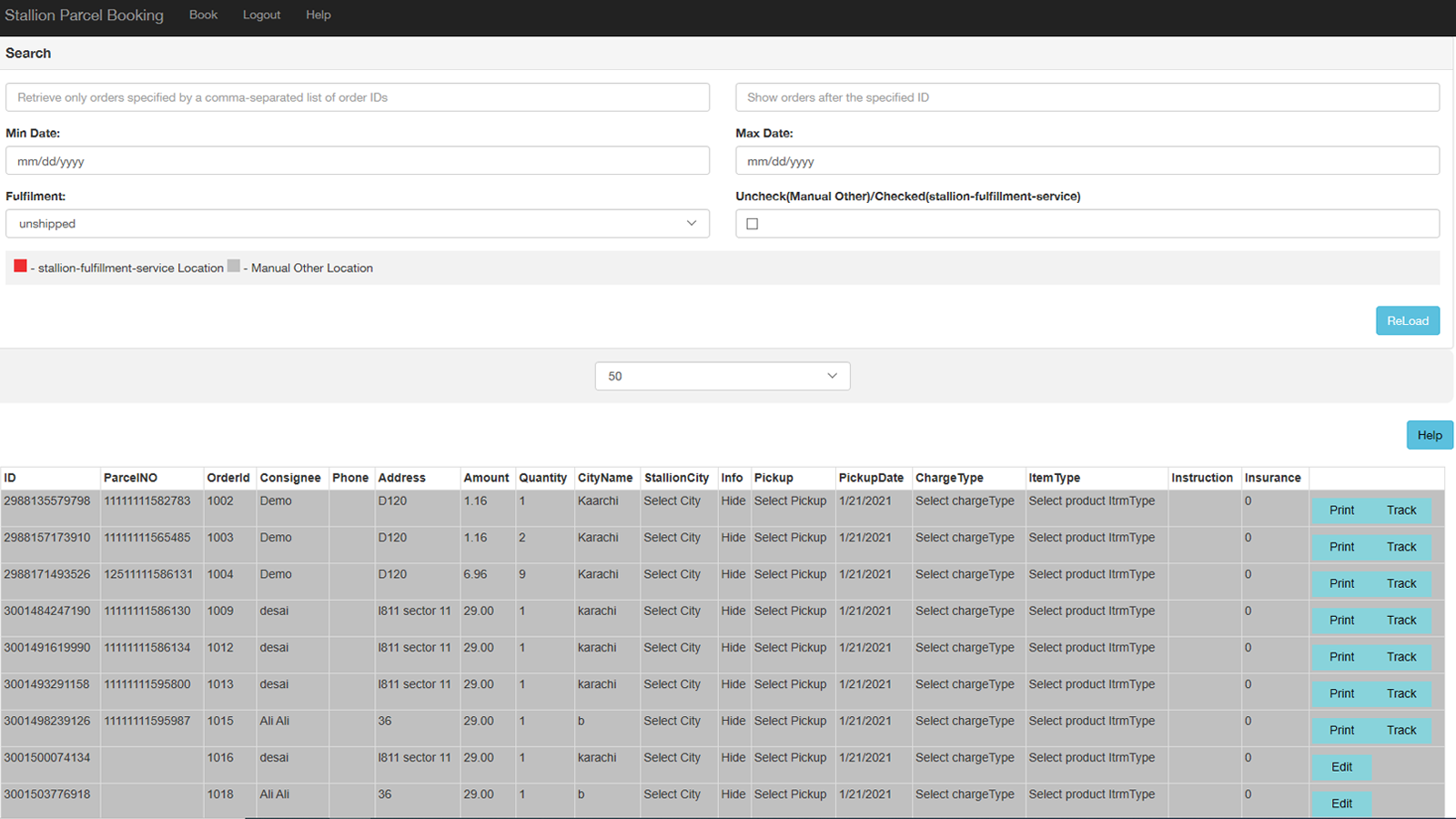Select ID cell 3001484247190
Image resolution: width=1456 pixels, height=819 pixels.
click(47, 611)
